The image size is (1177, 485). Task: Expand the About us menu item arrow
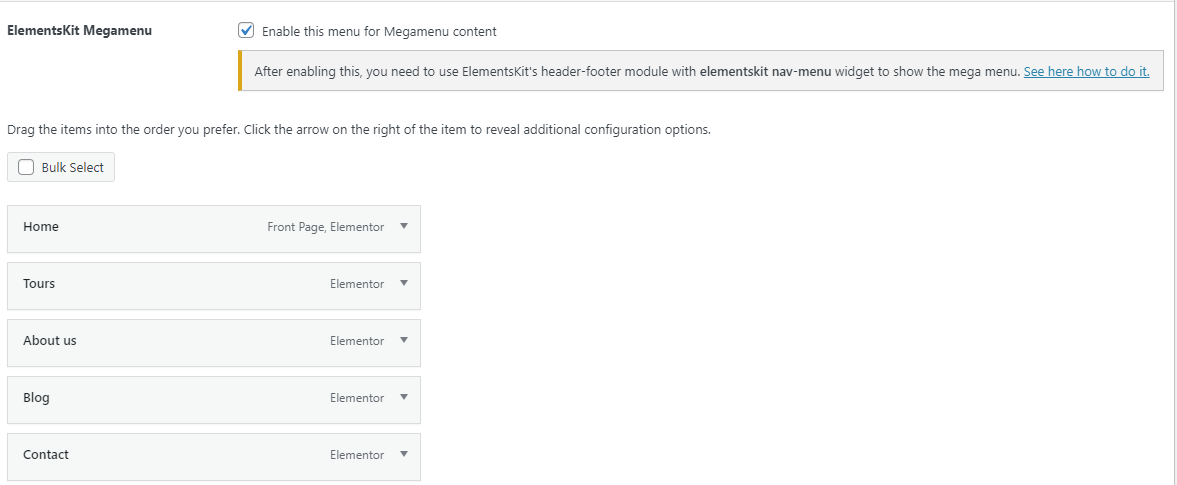coord(404,340)
